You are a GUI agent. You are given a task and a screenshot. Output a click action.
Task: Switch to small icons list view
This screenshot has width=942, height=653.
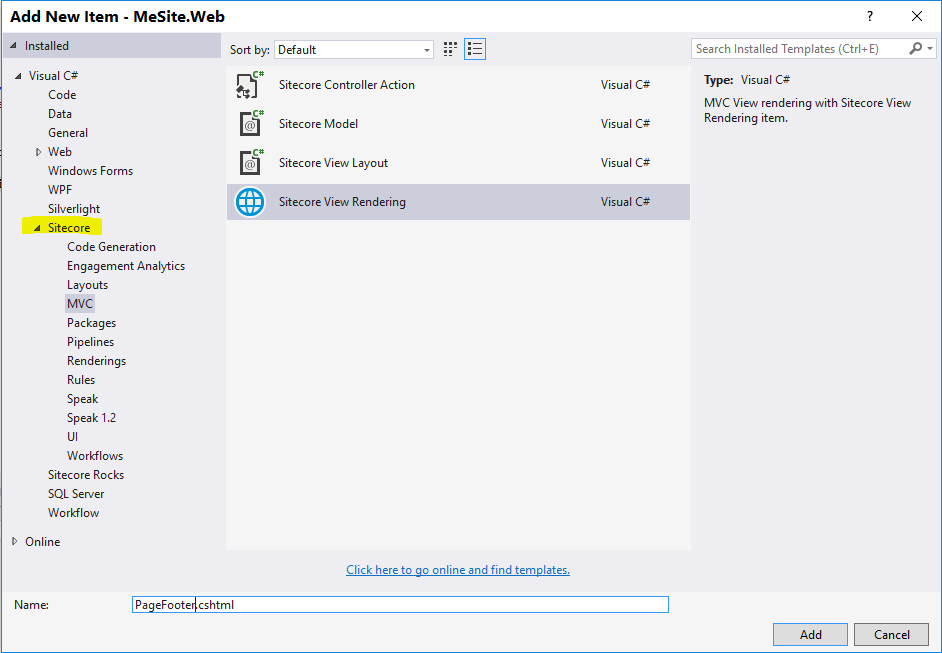(x=475, y=49)
